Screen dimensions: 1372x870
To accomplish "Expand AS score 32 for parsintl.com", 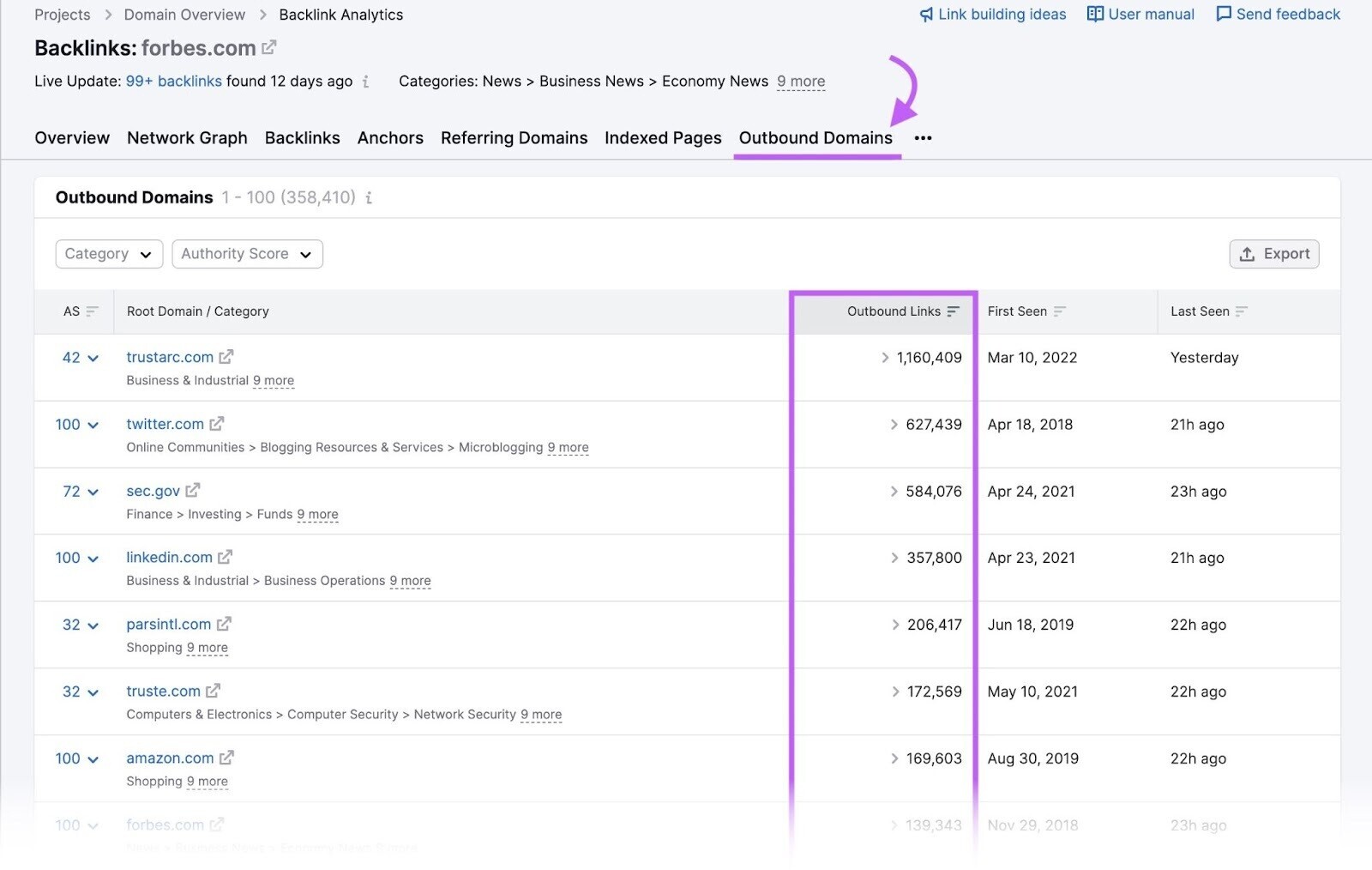I will coord(81,625).
